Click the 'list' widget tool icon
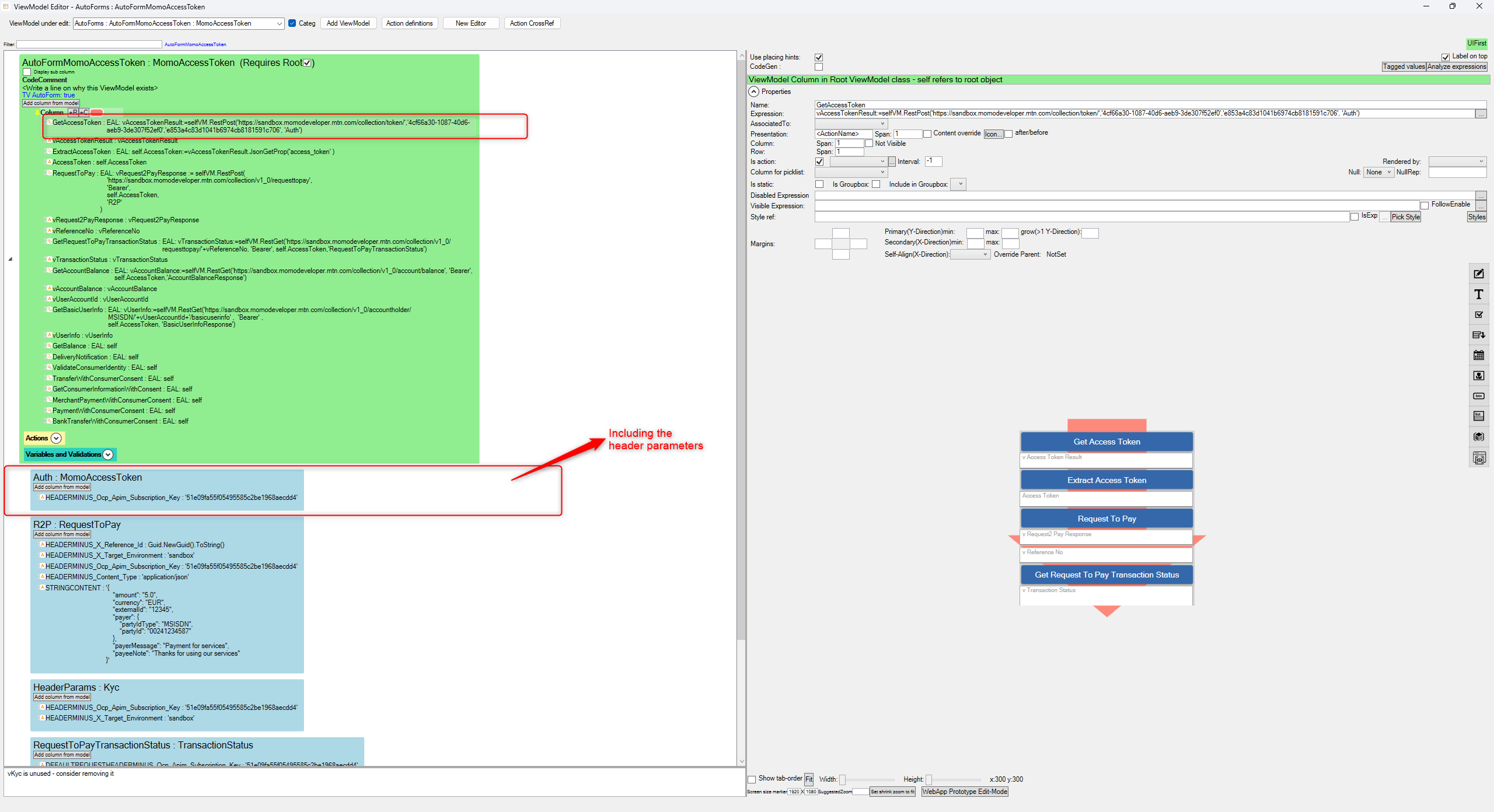Viewport: 1494px width, 812px height. point(1478,416)
